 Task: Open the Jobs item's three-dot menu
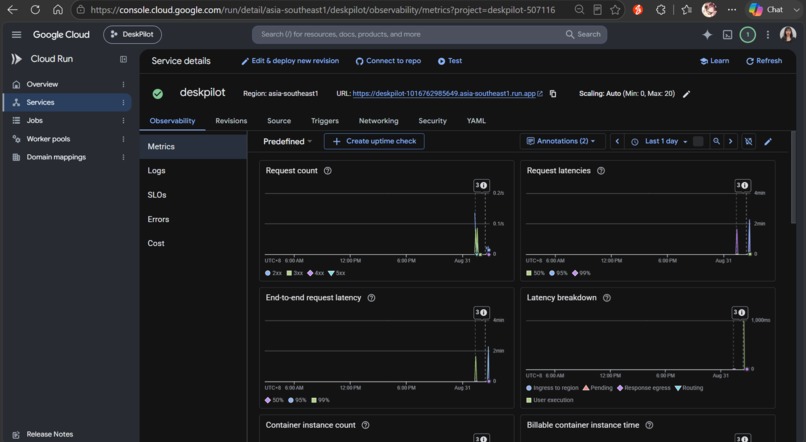click(x=123, y=121)
